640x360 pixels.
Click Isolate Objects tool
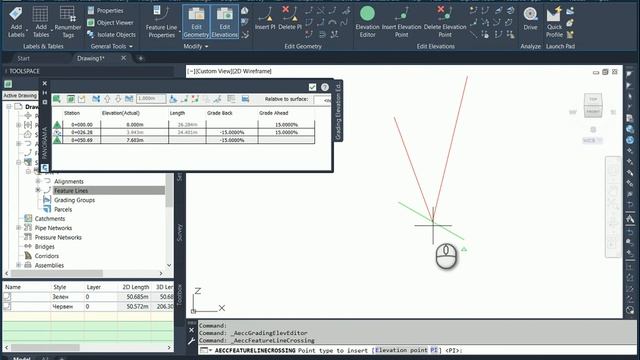[111, 35]
